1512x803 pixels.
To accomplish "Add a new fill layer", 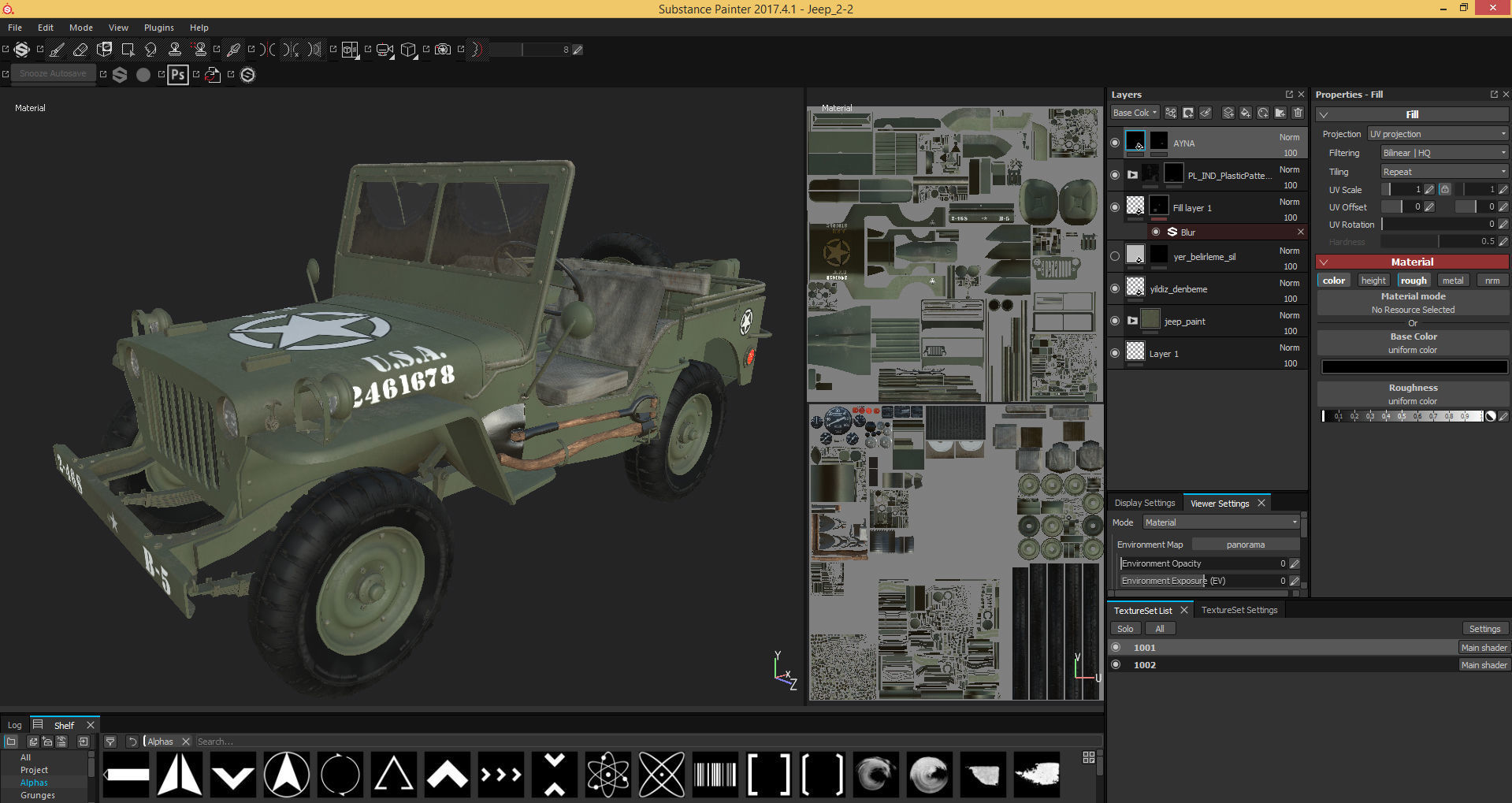I will tap(1246, 113).
